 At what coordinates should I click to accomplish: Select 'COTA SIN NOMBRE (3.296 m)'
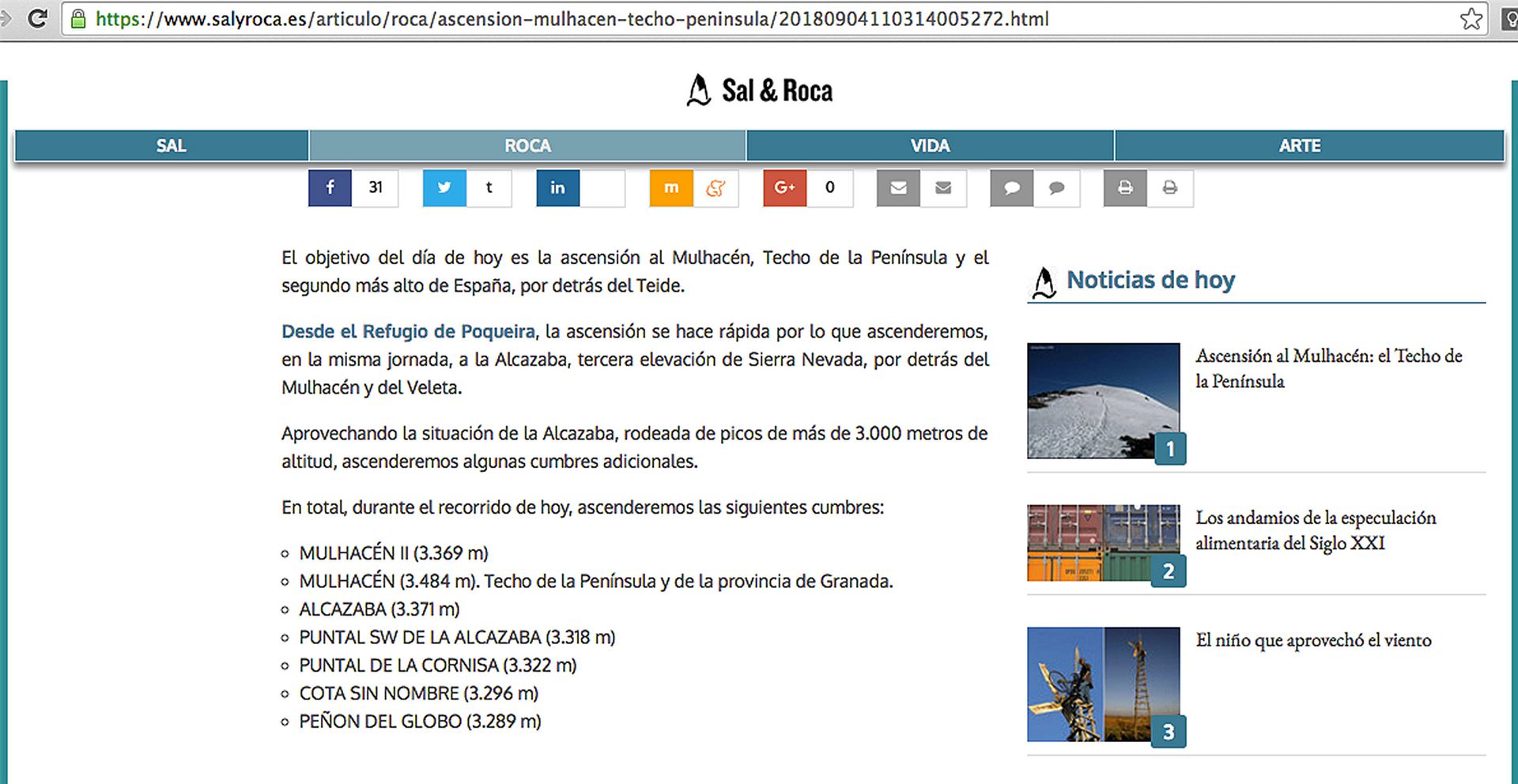pyautogui.click(x=419, y=694)
